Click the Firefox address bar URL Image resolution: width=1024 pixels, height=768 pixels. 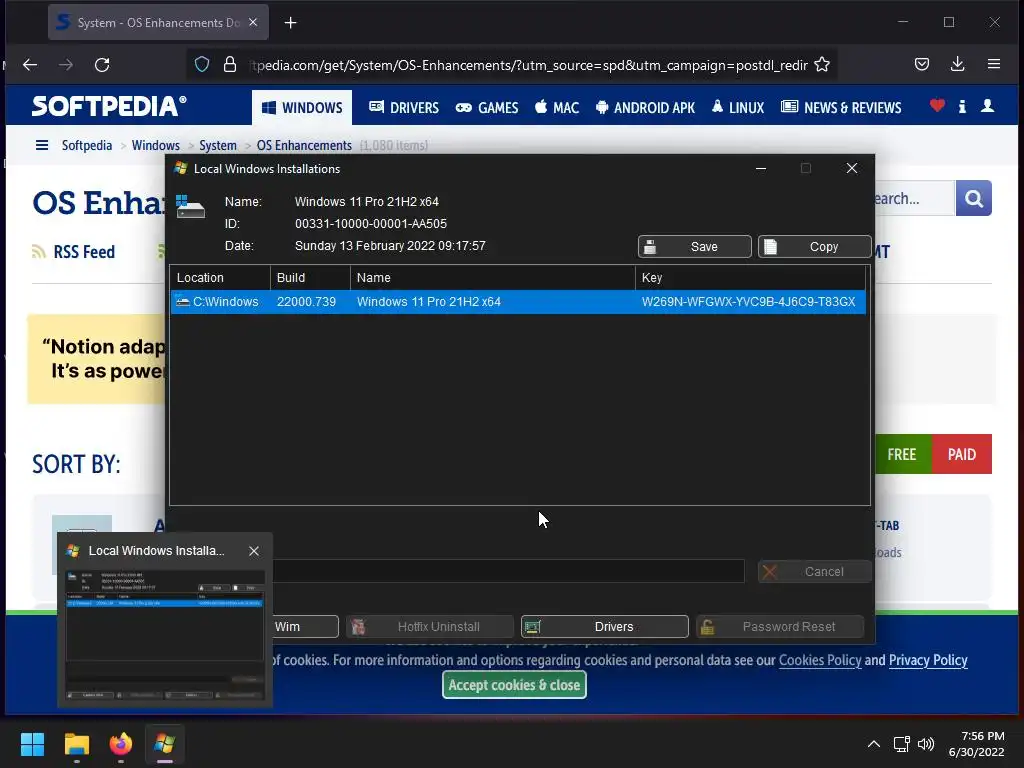tap(529, 65)
